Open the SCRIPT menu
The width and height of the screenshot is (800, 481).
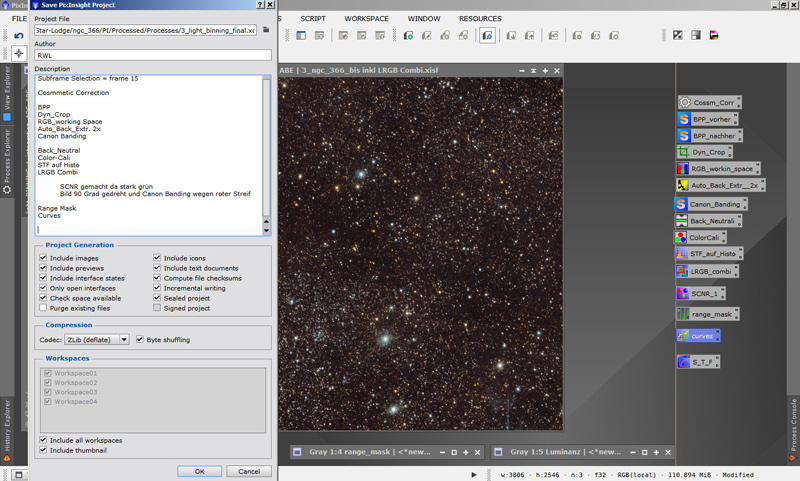click(x=313, y=18)
